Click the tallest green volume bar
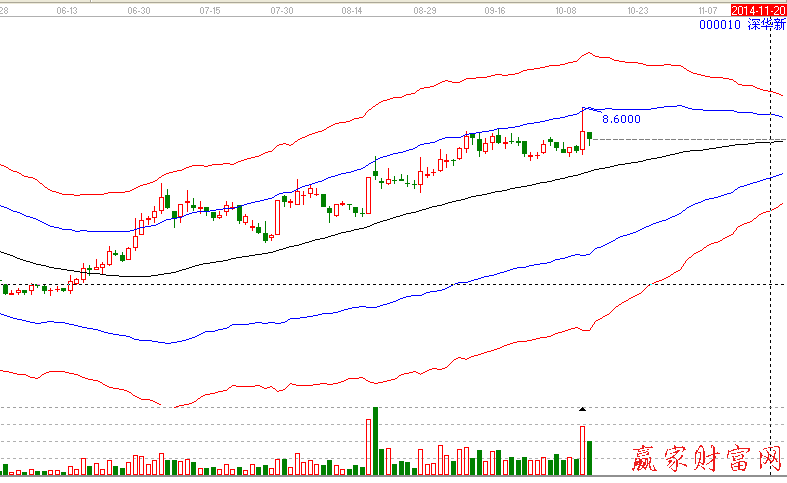 (x=376, y=441)
